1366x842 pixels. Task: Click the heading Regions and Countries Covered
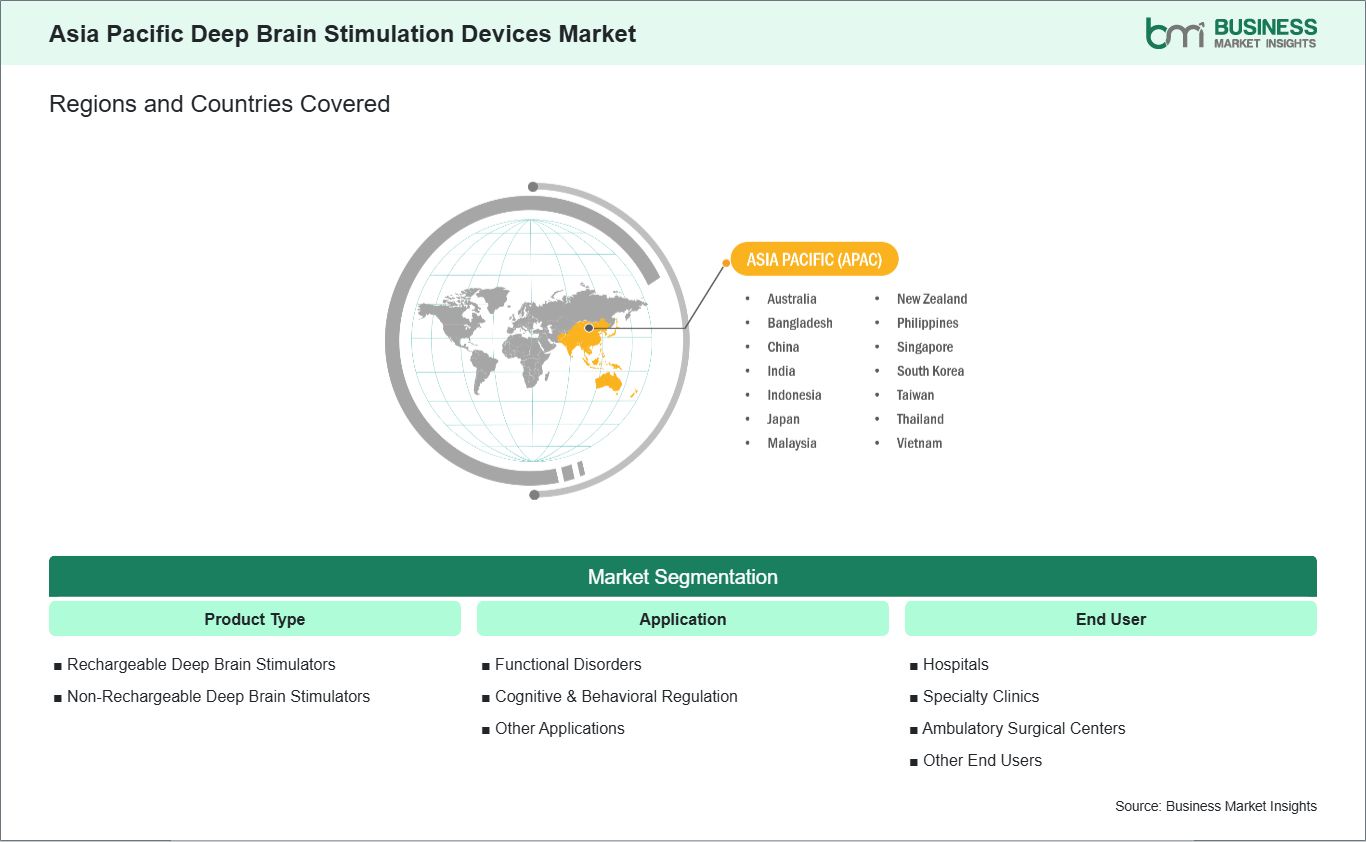coord(219,104)
